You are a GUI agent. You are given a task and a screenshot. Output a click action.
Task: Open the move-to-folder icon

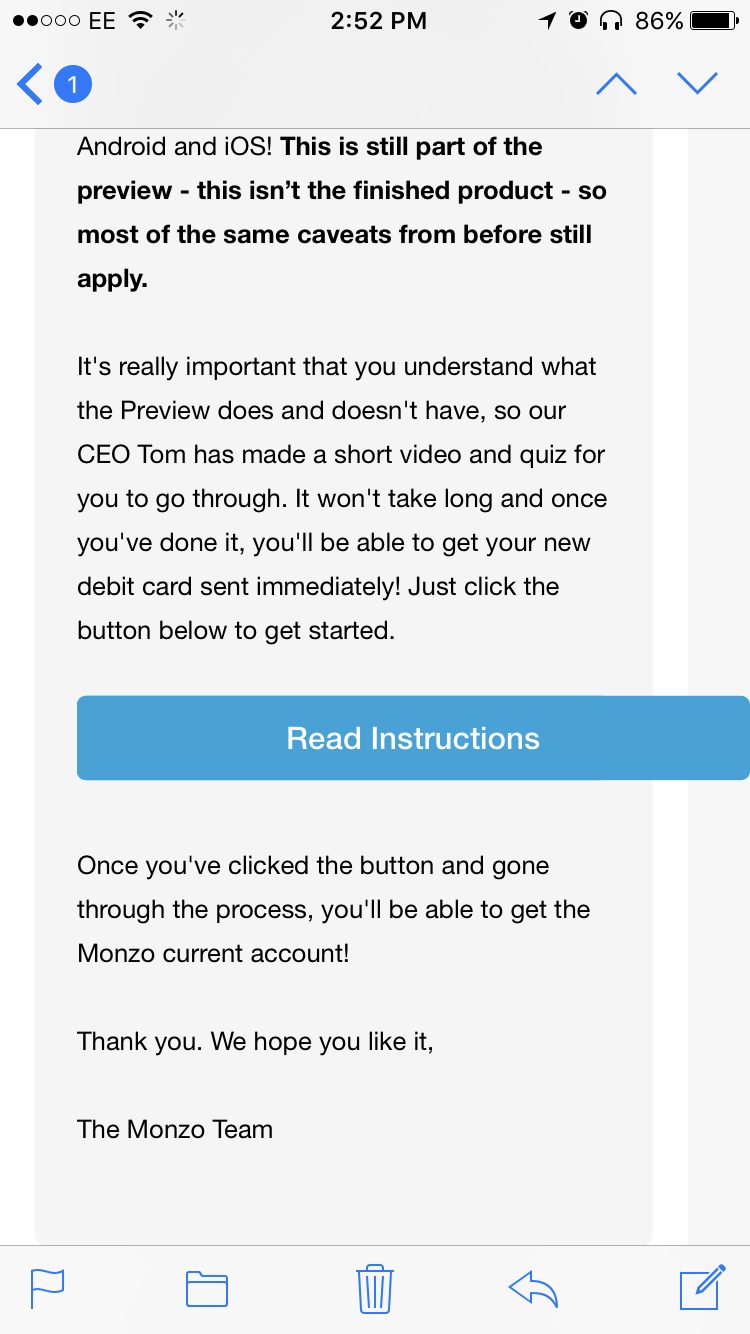207,1288
